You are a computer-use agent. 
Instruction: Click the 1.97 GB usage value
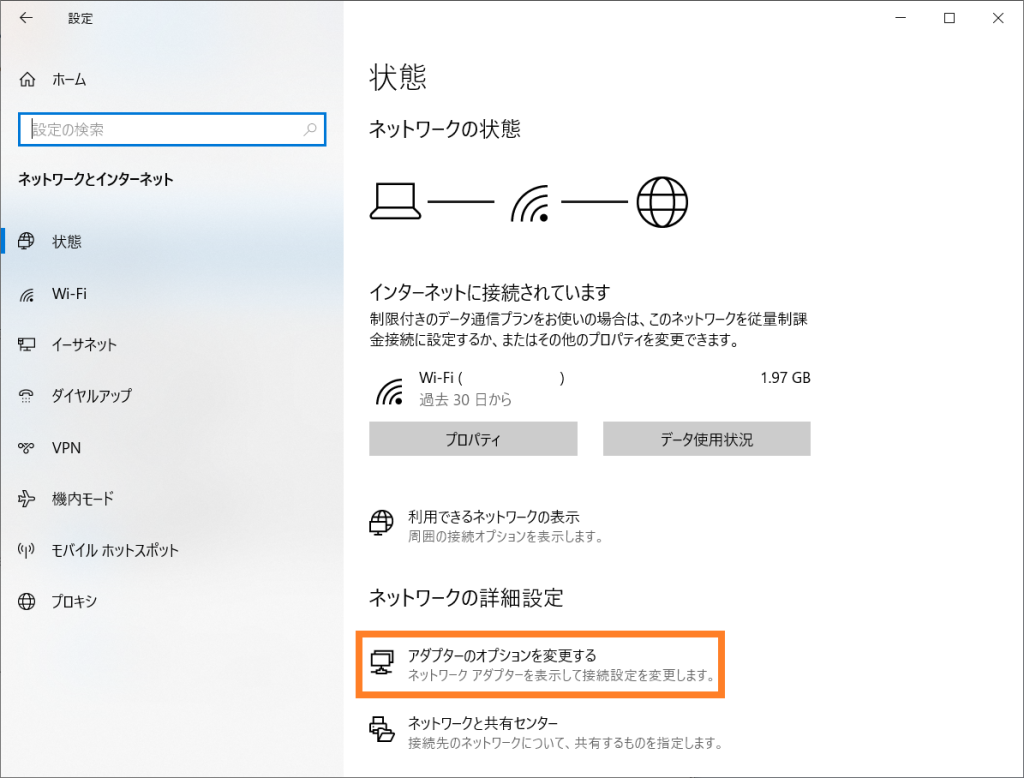point(785,378)
